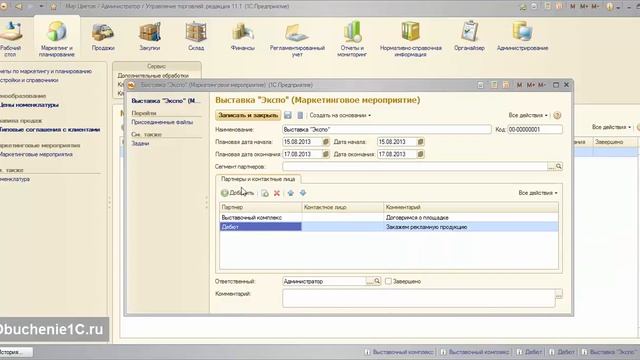The height and width of the screenshot is (360, 640).
Task: Move partner row up with arrow icon
Action: [291, 193]
